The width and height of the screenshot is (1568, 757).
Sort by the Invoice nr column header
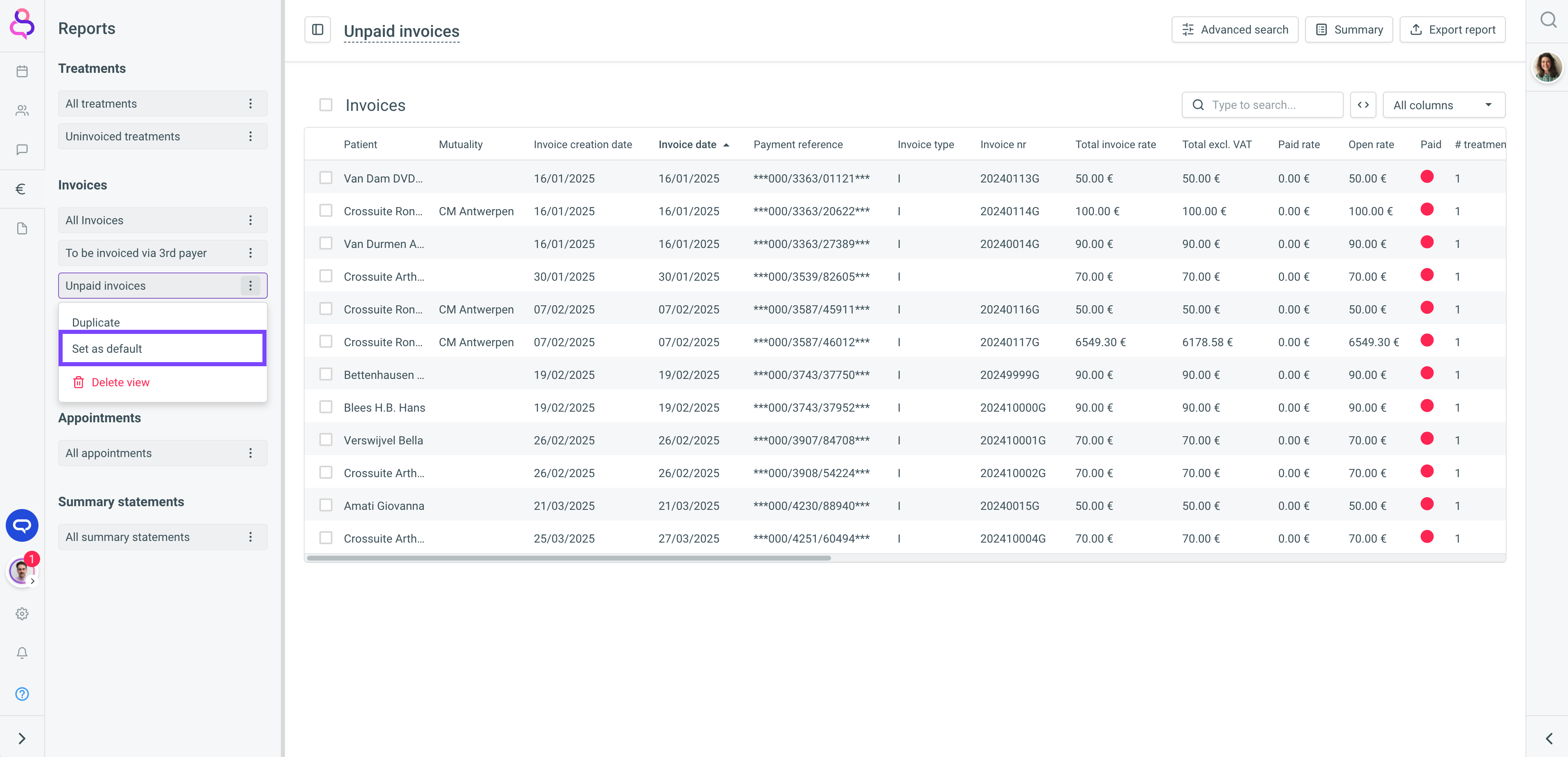[1003, 145]
